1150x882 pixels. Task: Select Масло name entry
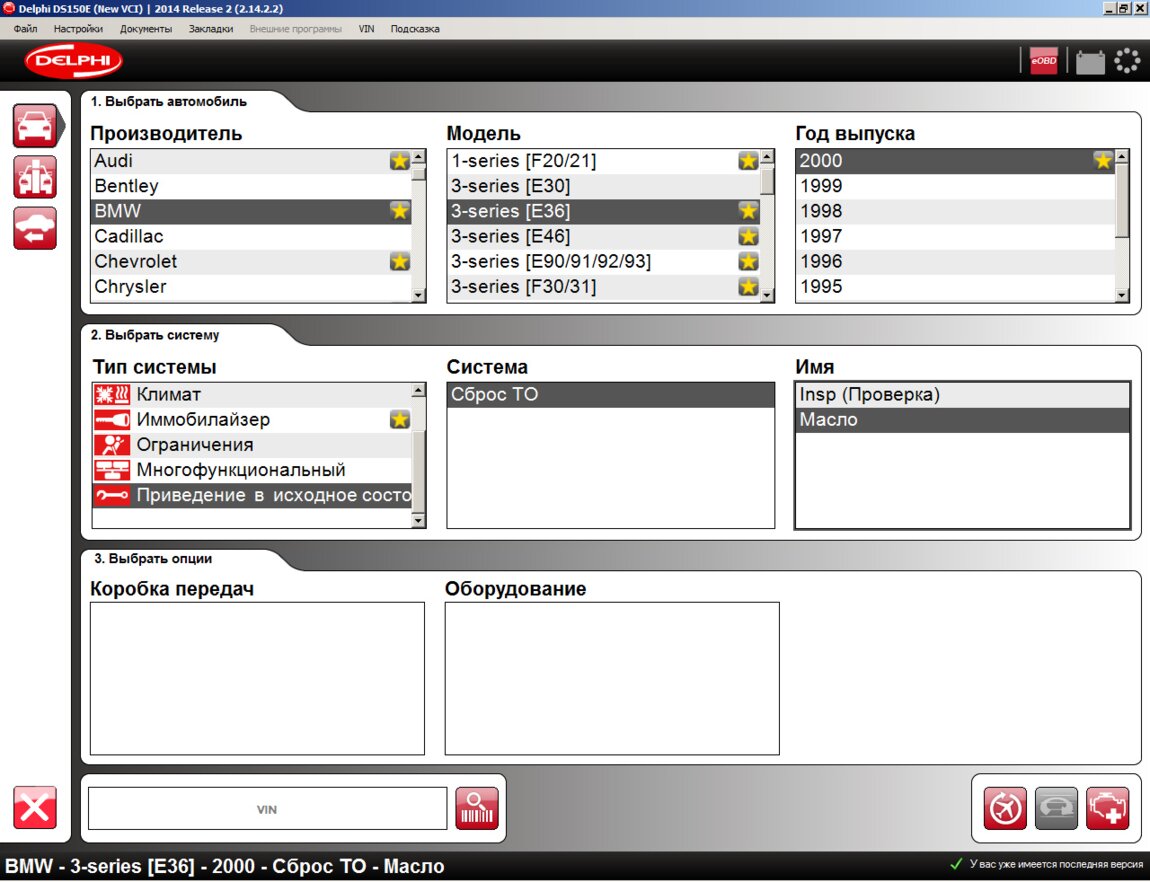[x=962, y=419]
